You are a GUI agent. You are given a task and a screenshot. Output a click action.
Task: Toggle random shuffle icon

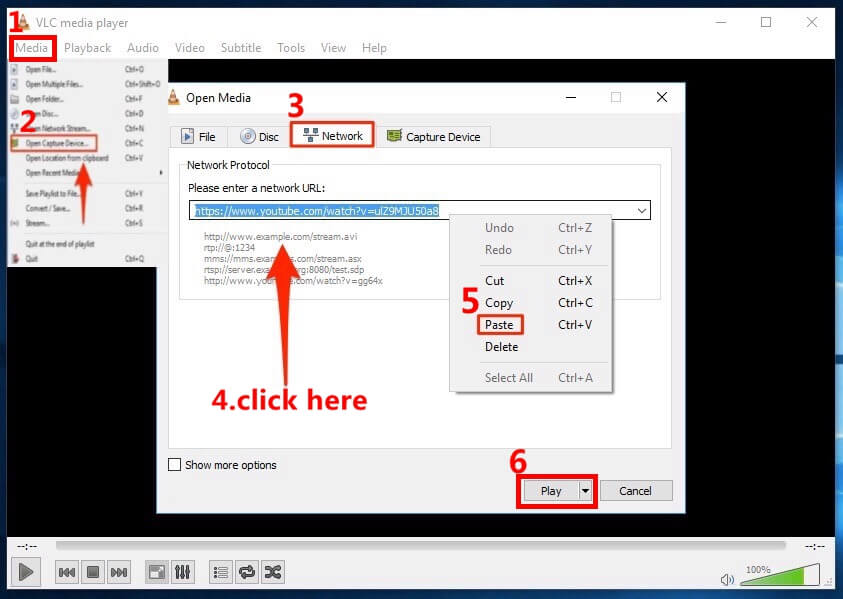(273, 572)
